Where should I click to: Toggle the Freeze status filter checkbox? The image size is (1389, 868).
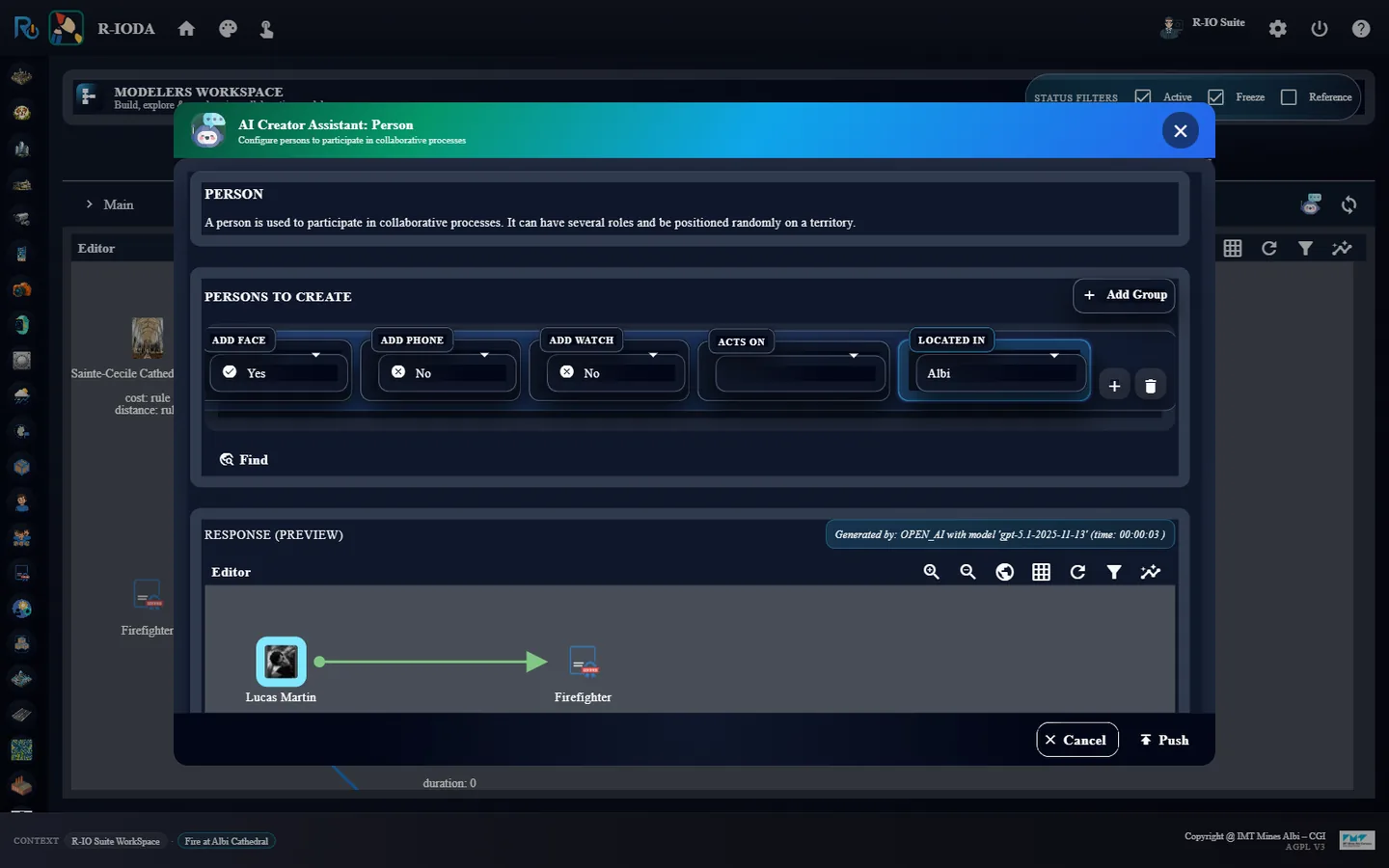coord(1215,97)
